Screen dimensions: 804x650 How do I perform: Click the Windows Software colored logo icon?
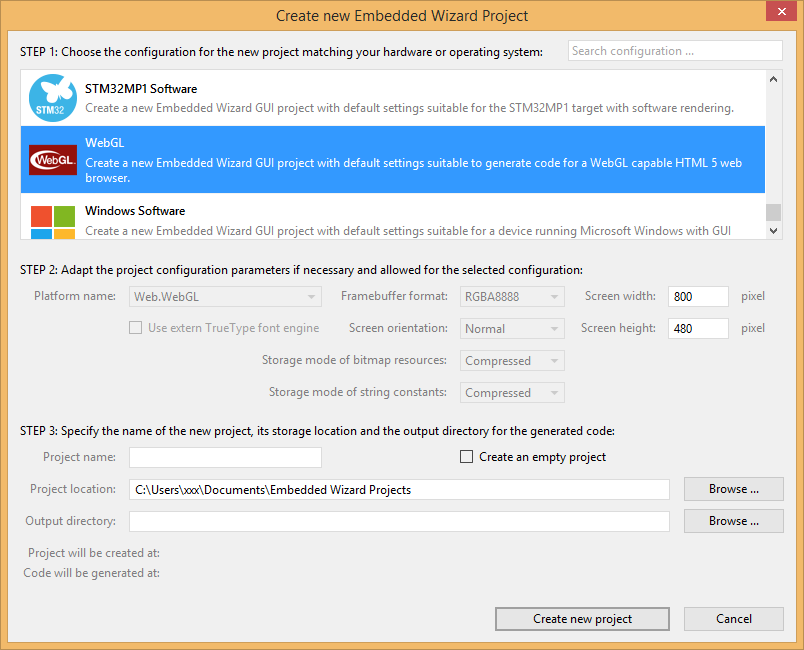click(52, 221)
